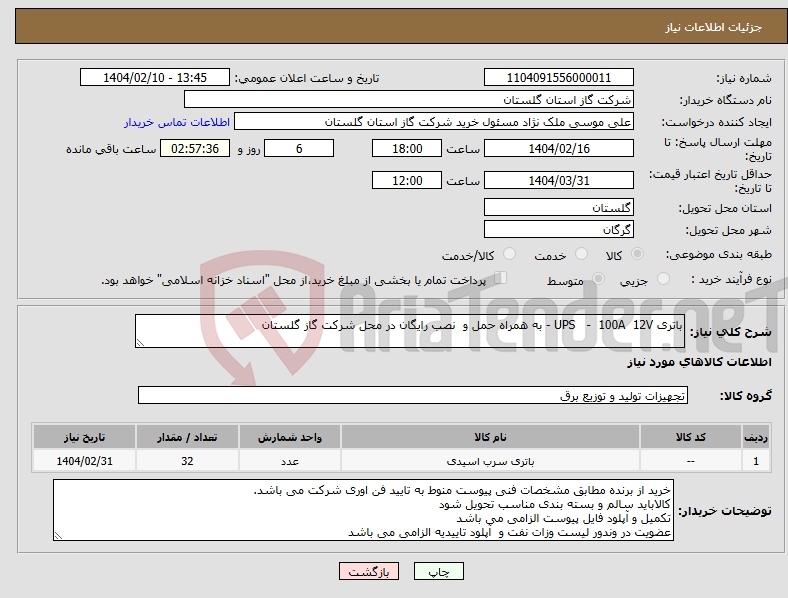Click the اطلاعات کالاهای مورد نیاز section heading
Screen dimensions: 788x598
point(699,362)
